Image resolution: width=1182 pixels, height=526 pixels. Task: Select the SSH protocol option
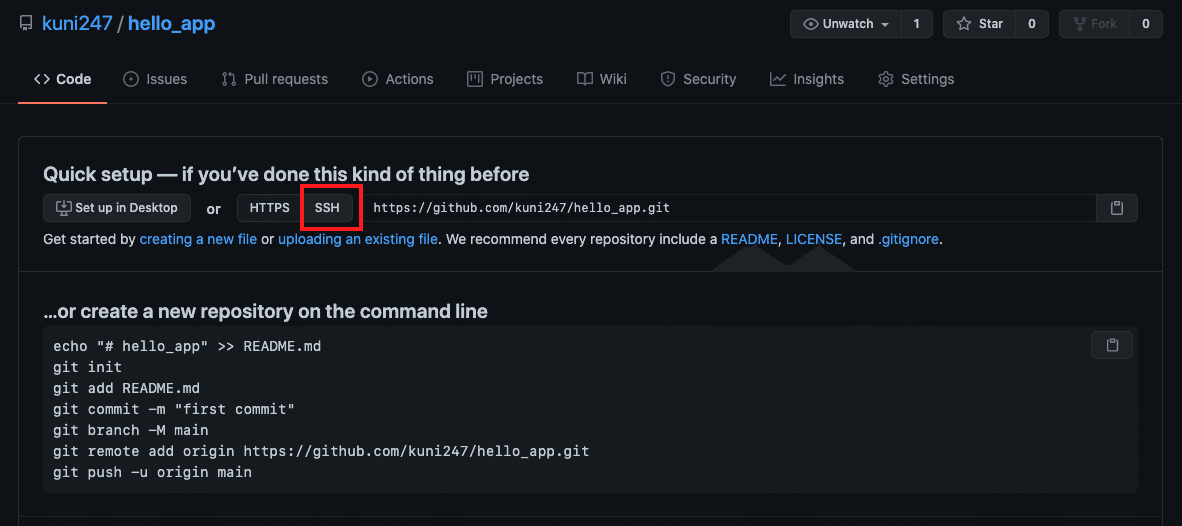[327, 208]
